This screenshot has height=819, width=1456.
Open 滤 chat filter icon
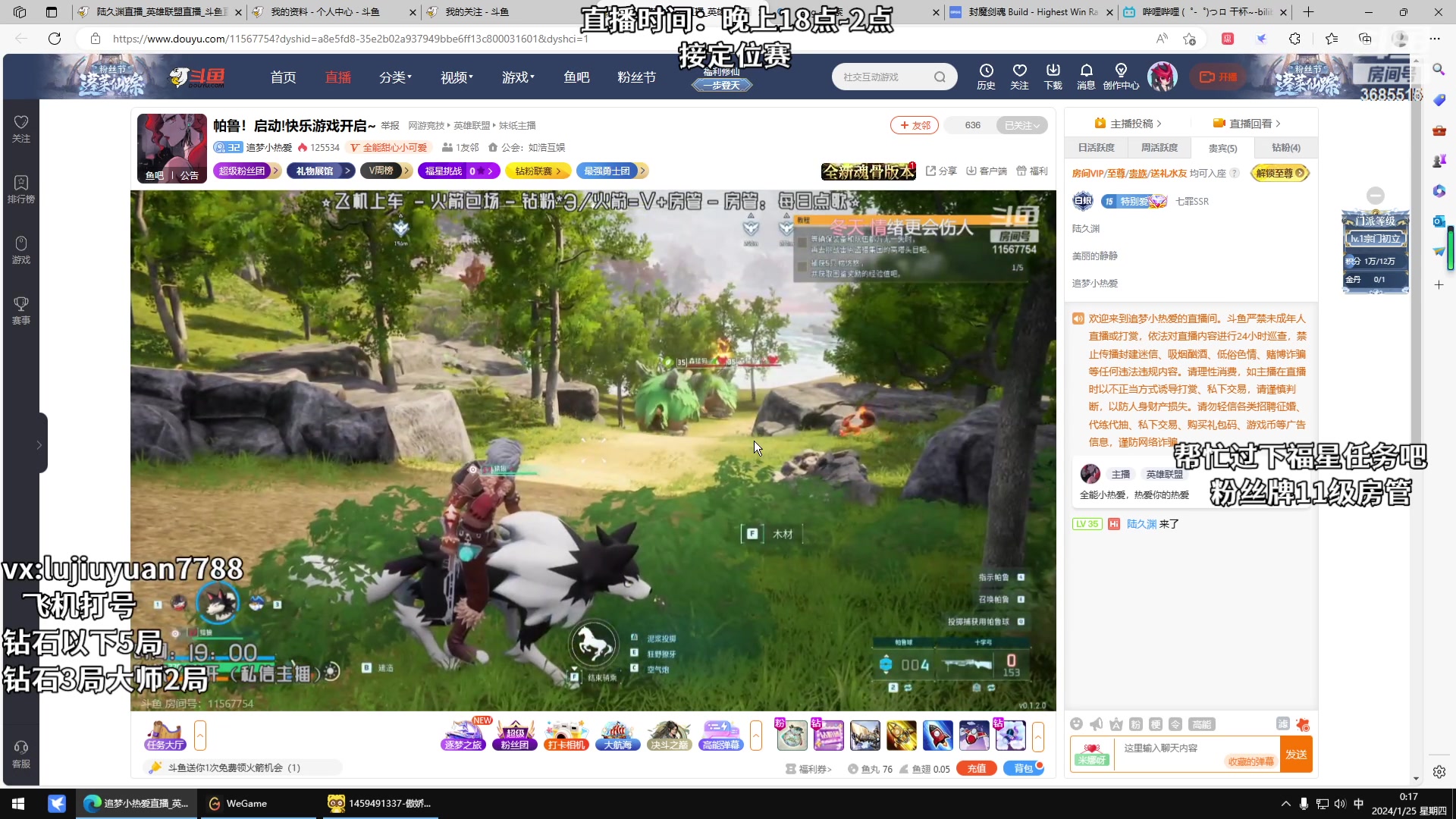point(1282,723)
